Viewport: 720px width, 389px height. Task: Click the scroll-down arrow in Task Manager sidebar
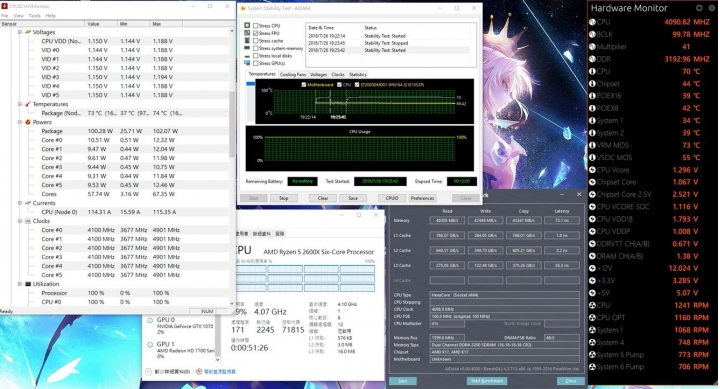pyautogui.click(x=218, y=360)
